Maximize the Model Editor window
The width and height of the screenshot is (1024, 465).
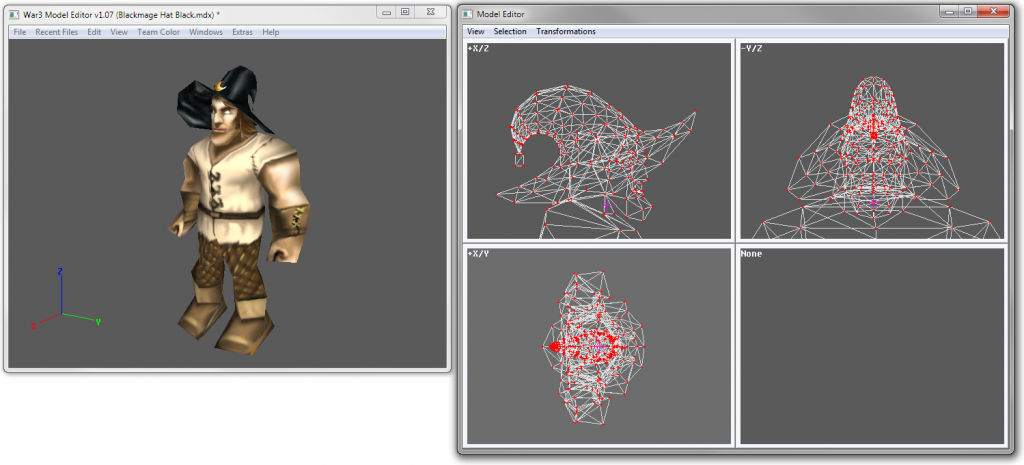(967, 10)
